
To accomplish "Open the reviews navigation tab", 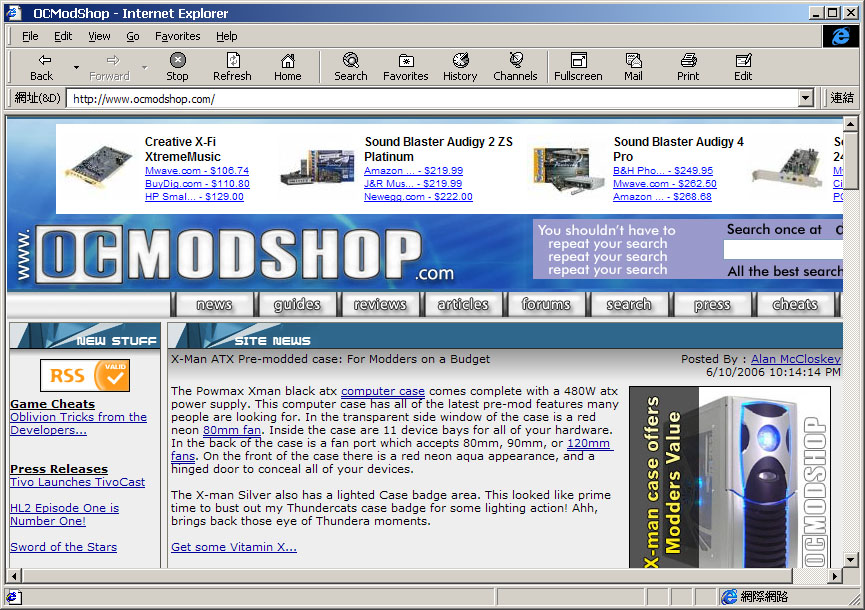I will point(380,304).
